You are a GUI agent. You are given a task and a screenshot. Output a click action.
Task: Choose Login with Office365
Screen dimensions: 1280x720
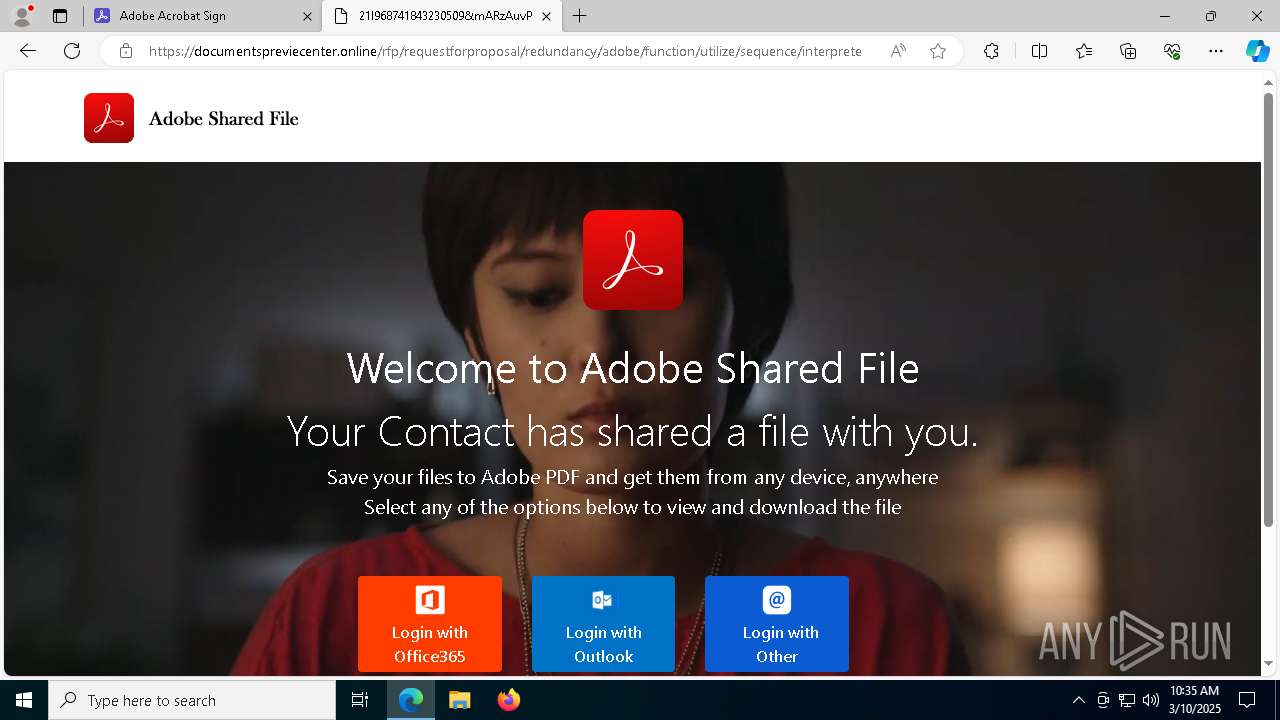tap(430, 624)
